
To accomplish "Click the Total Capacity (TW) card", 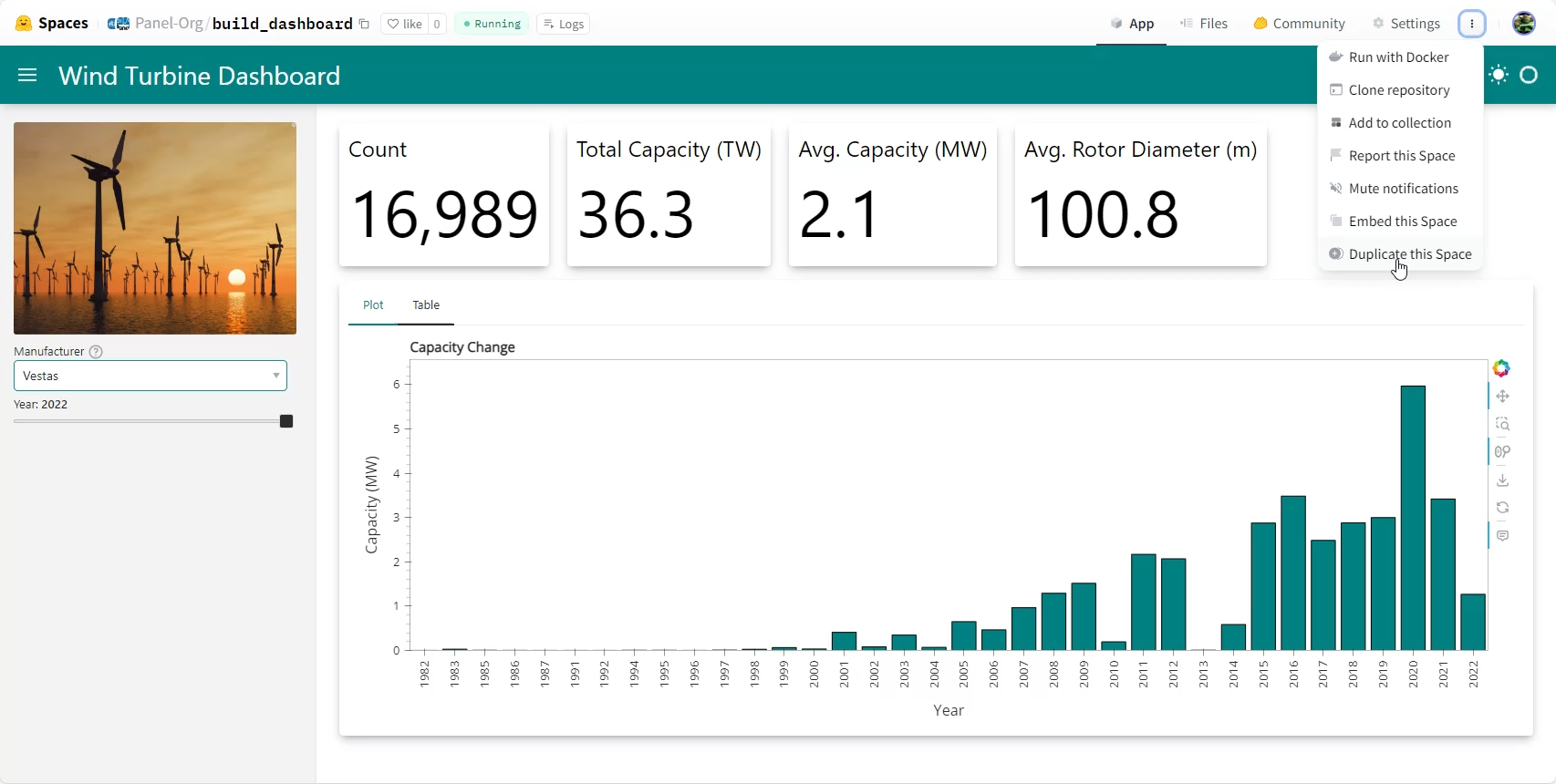I will pyautogui.click(x=669, y=195).
